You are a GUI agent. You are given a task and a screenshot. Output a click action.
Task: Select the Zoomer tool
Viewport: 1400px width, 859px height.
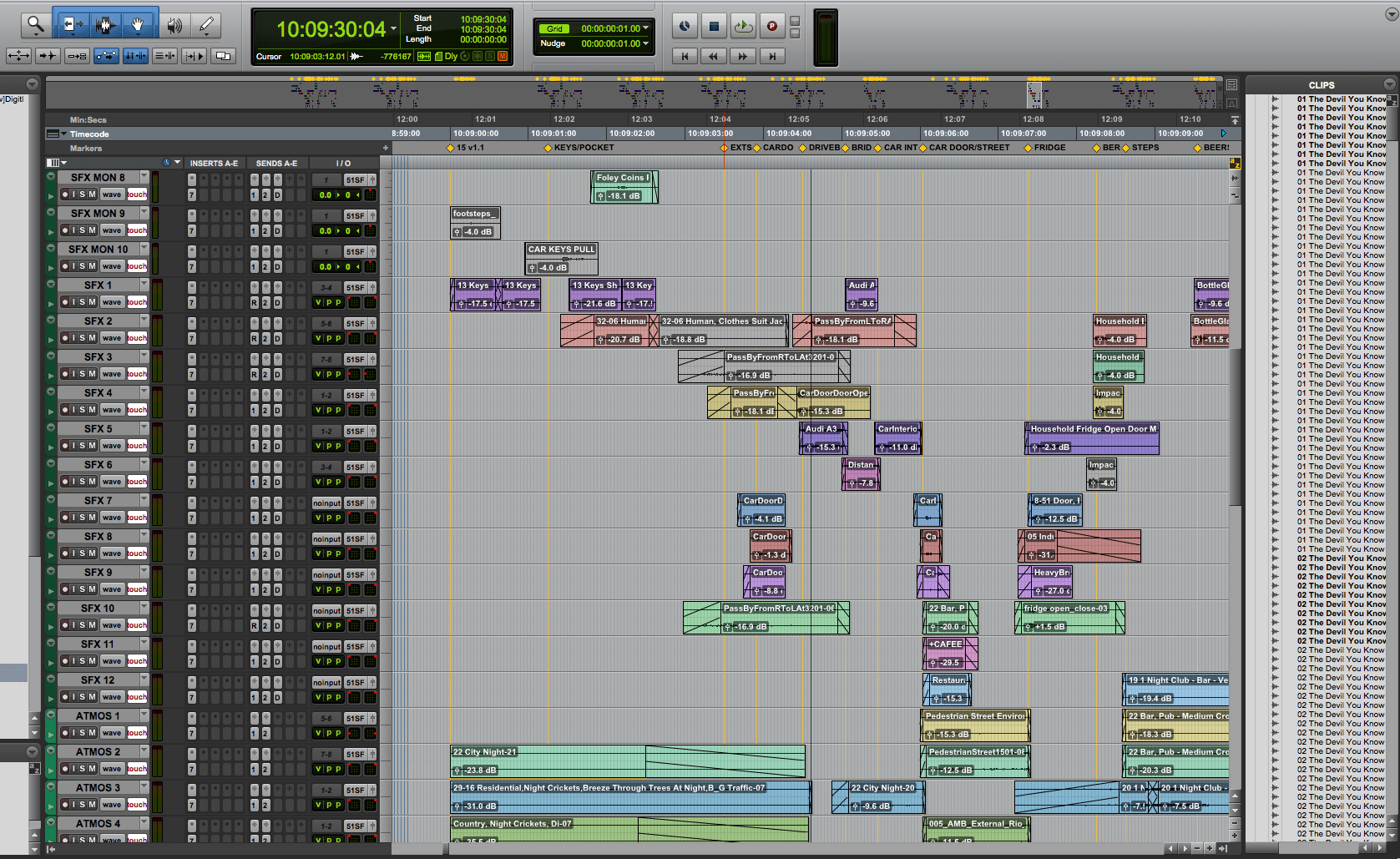coord(35,25)
